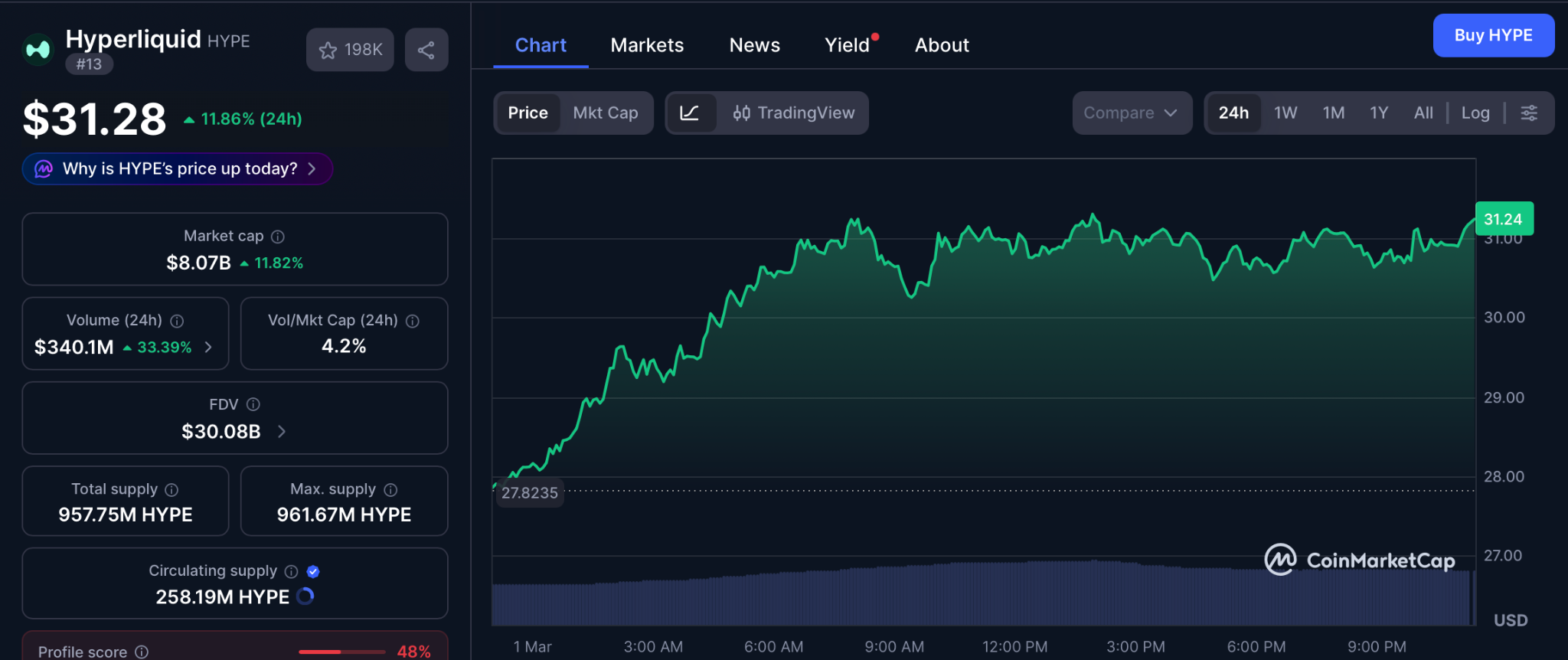Switch to TradingView candlestick chart

pyautogui.click(x=794, y=113)
